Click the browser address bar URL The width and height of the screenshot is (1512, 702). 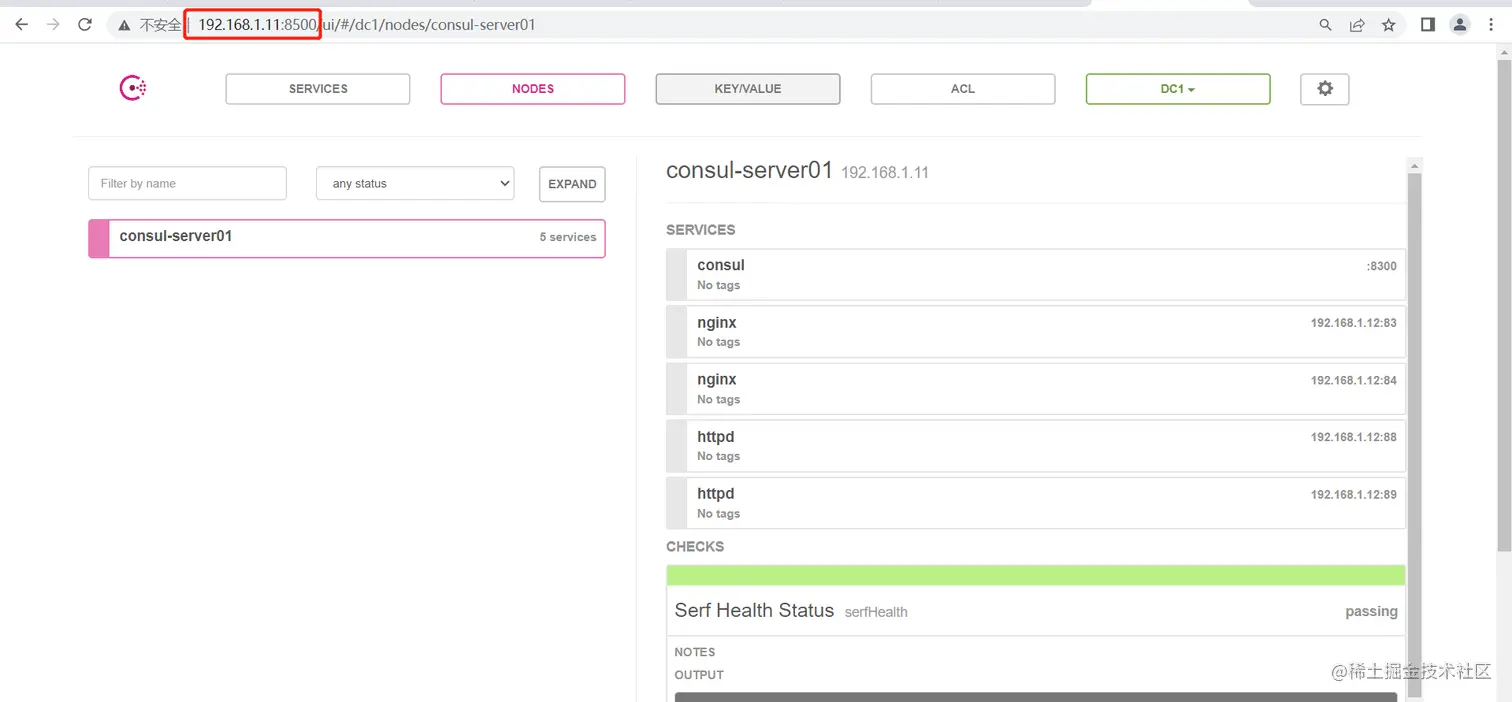pos(367,25)
